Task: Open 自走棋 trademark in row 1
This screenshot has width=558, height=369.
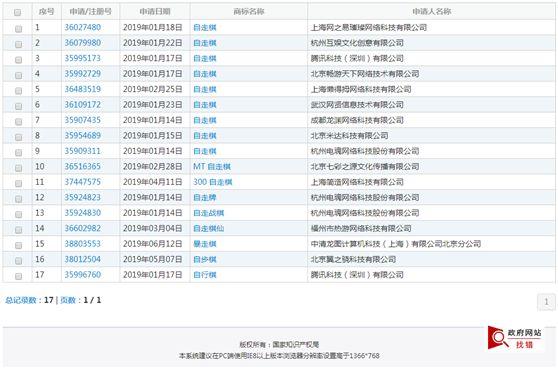Action: [205, 27]
